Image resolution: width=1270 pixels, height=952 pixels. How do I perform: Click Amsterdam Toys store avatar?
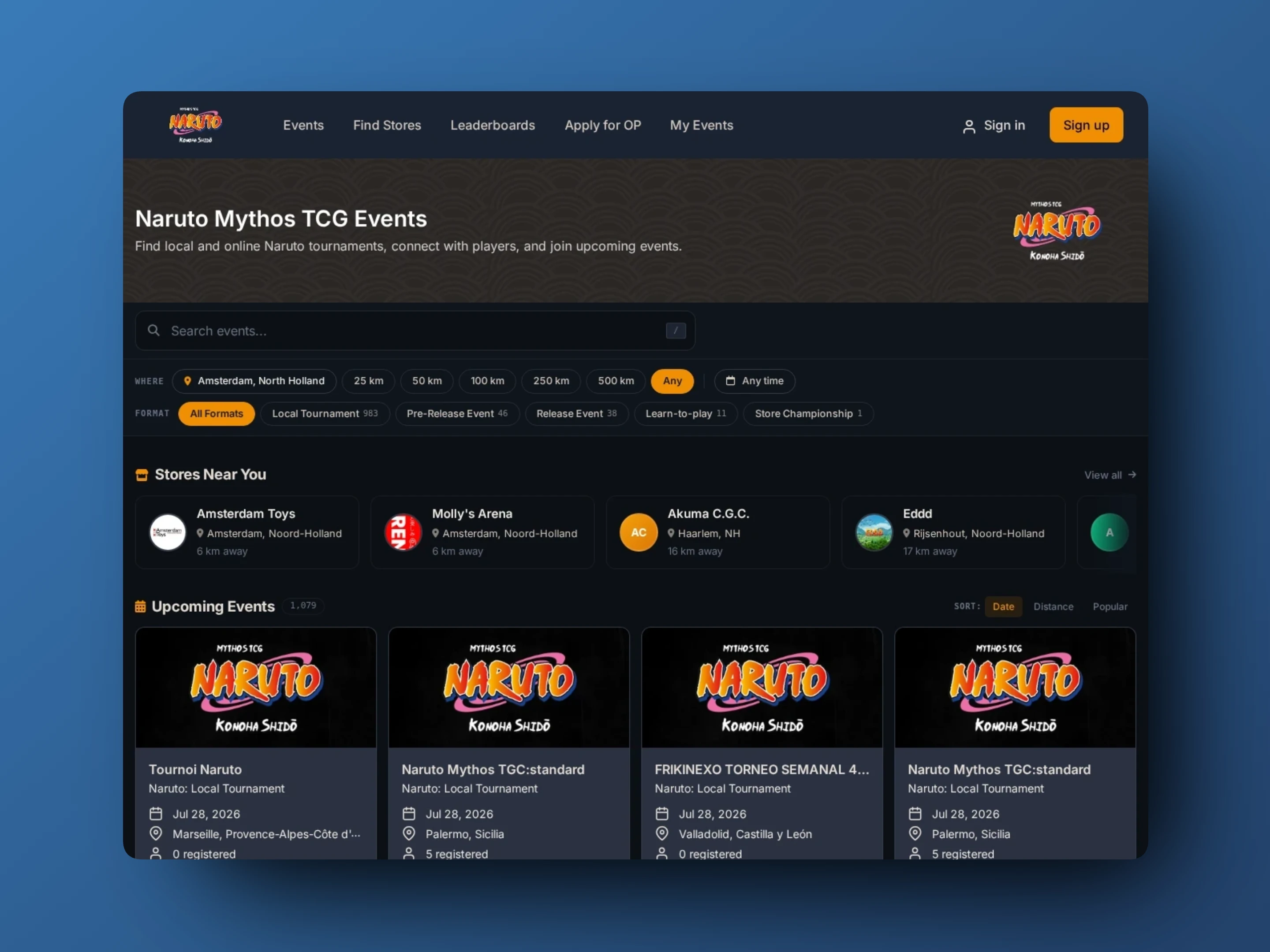(168, 532)
